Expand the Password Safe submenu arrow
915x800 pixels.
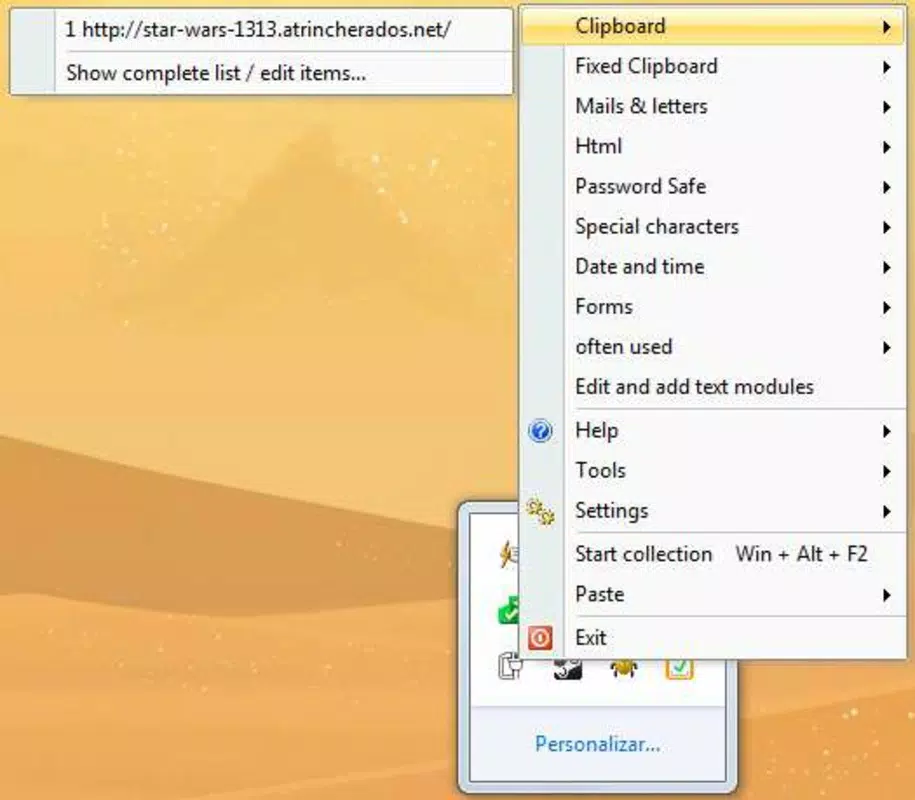point(886,187)
